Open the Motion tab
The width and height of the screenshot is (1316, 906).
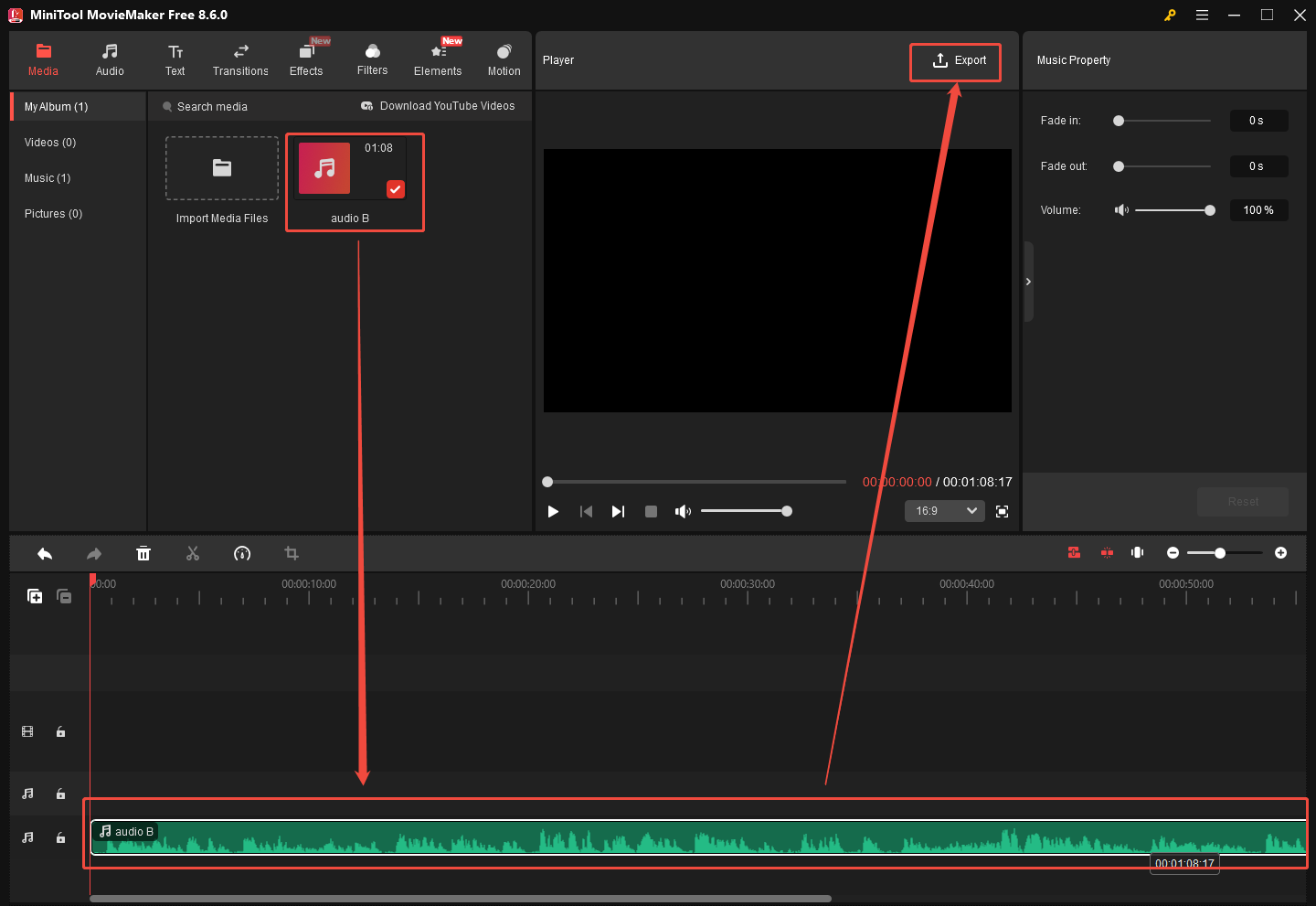[504, 60]
